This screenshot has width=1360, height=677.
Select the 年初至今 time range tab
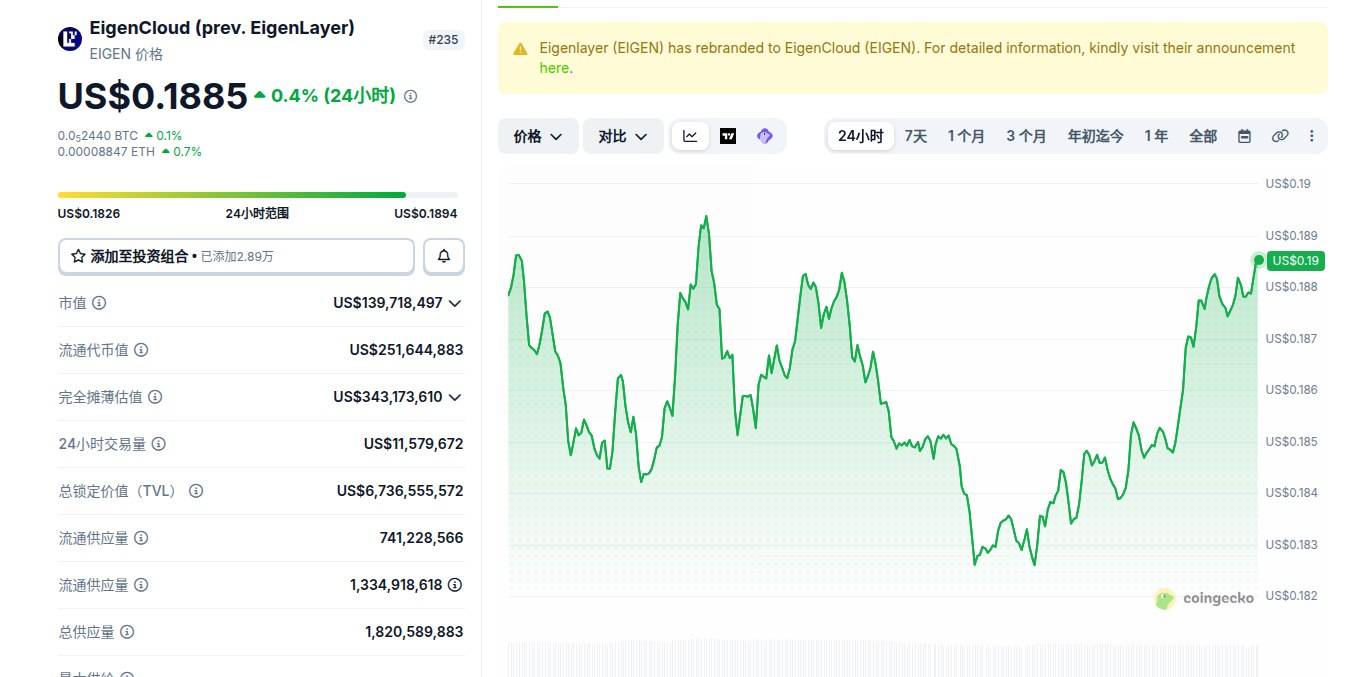[x=1095, y=136]
